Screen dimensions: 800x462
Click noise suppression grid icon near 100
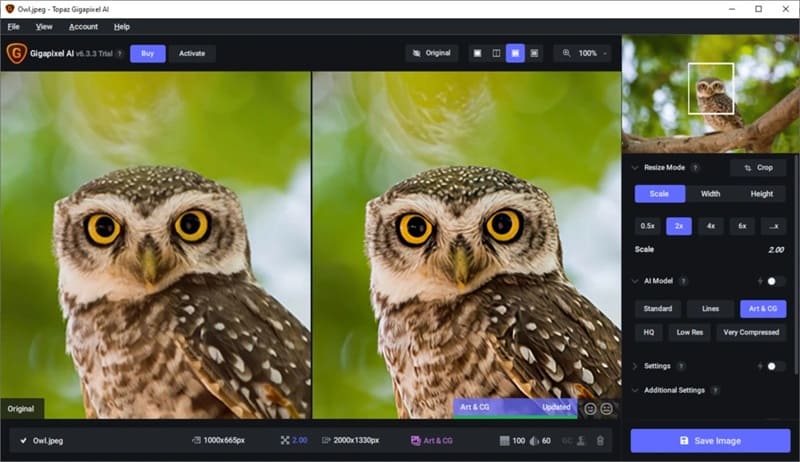[505, 441]
